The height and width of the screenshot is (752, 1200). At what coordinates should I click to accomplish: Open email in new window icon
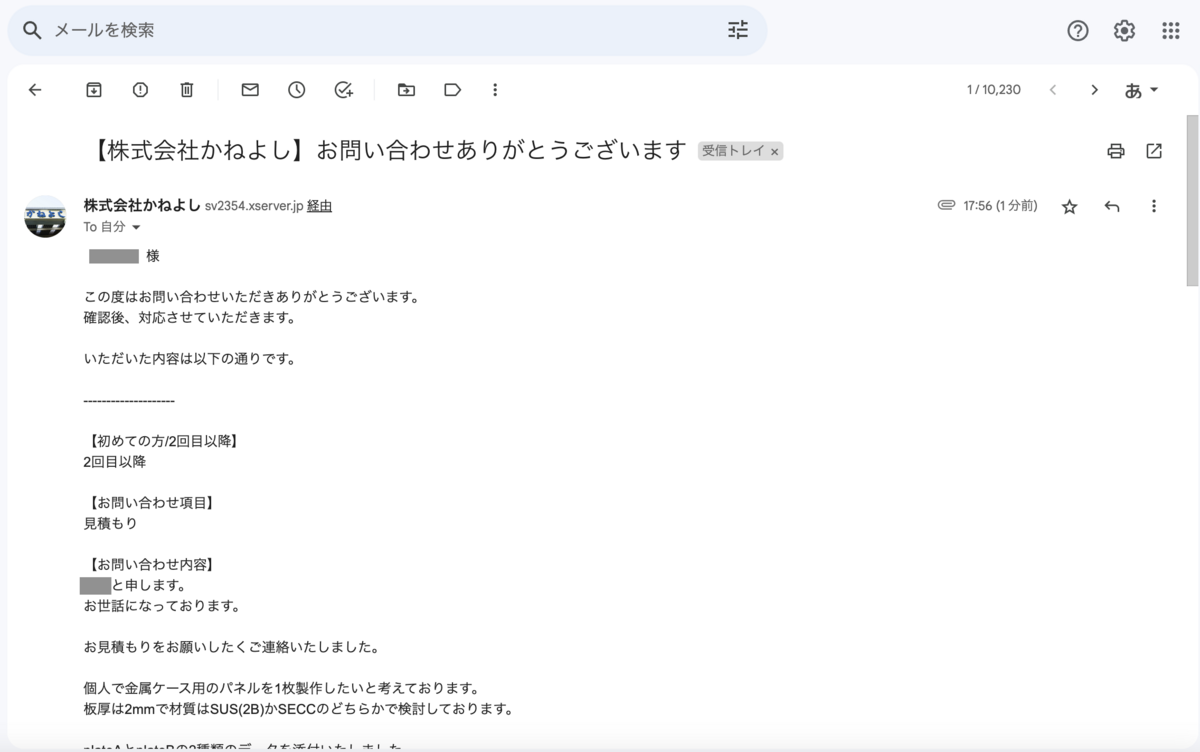(1154, 151)
